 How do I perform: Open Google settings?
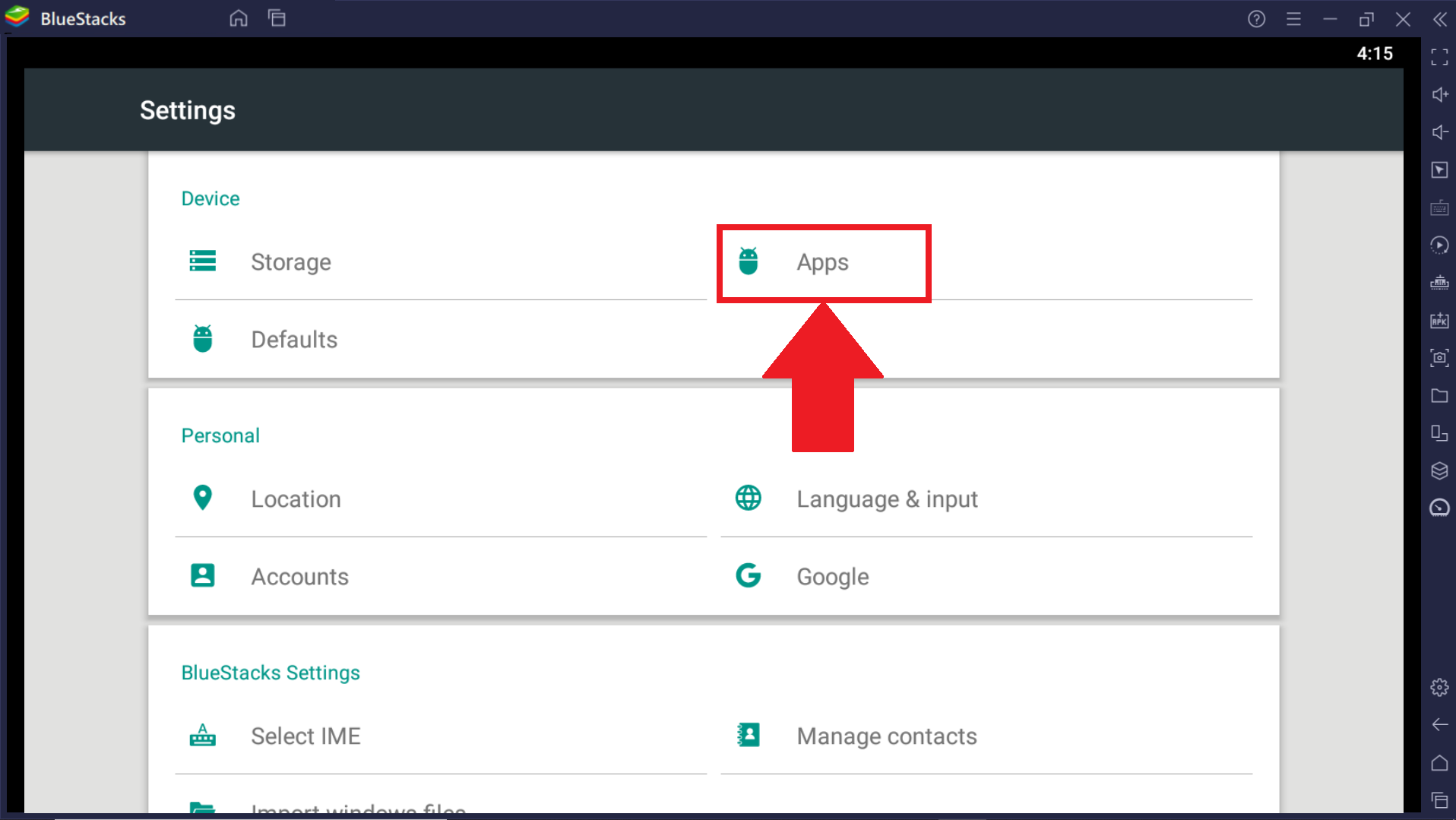click(x=832, y=577)
